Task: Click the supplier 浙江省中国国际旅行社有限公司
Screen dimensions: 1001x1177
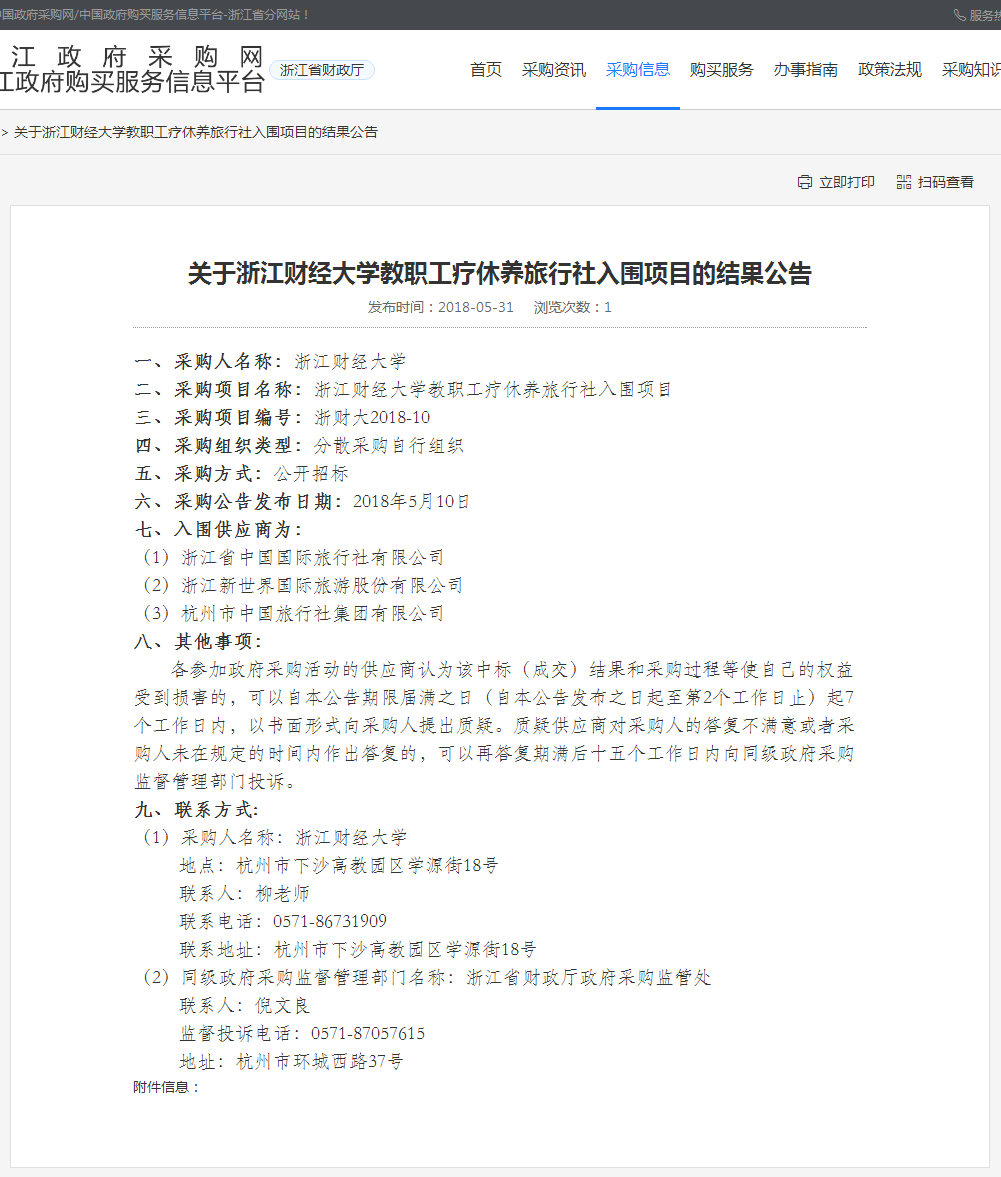Action: (312, 558)
